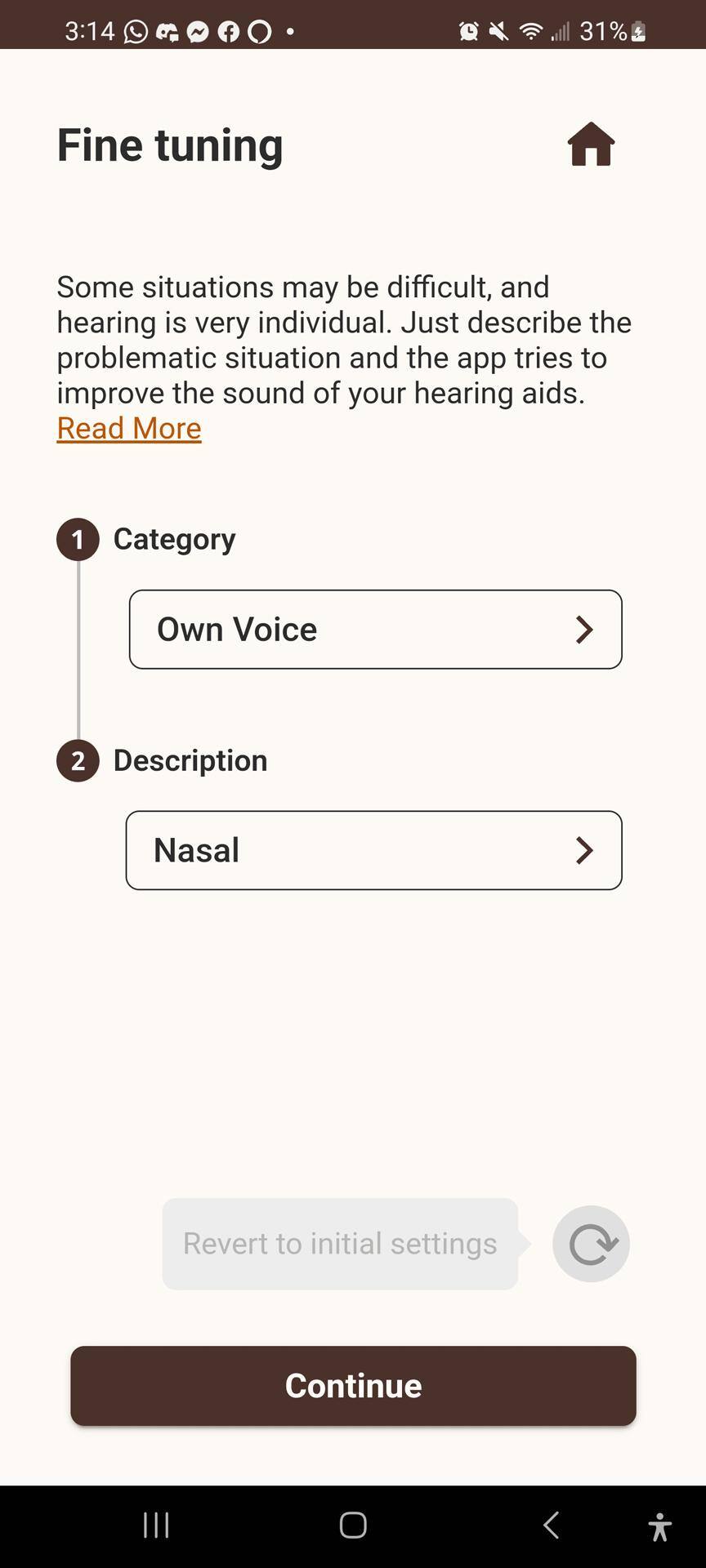Click the Revert to initial settings label
Screen dimensions: 706x1568
point(340,1244)
